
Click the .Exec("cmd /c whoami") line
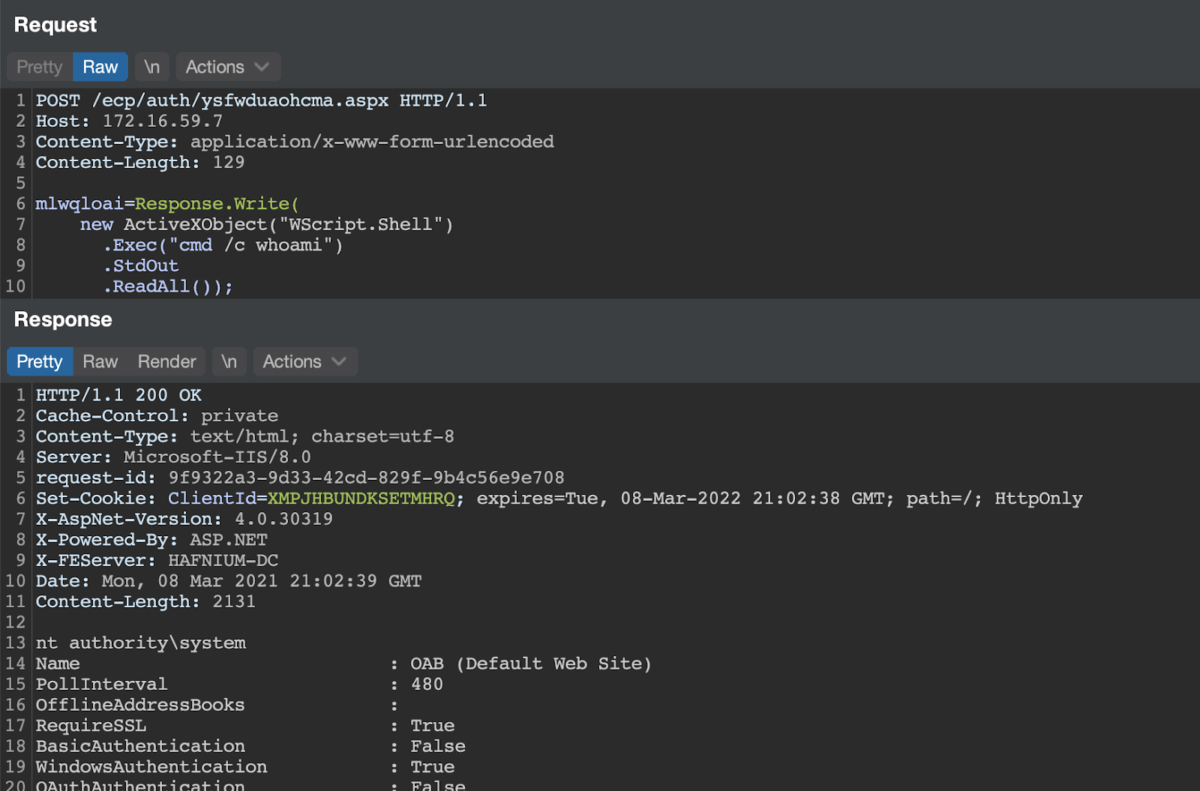pyautogui.click(x=223, y=245)
